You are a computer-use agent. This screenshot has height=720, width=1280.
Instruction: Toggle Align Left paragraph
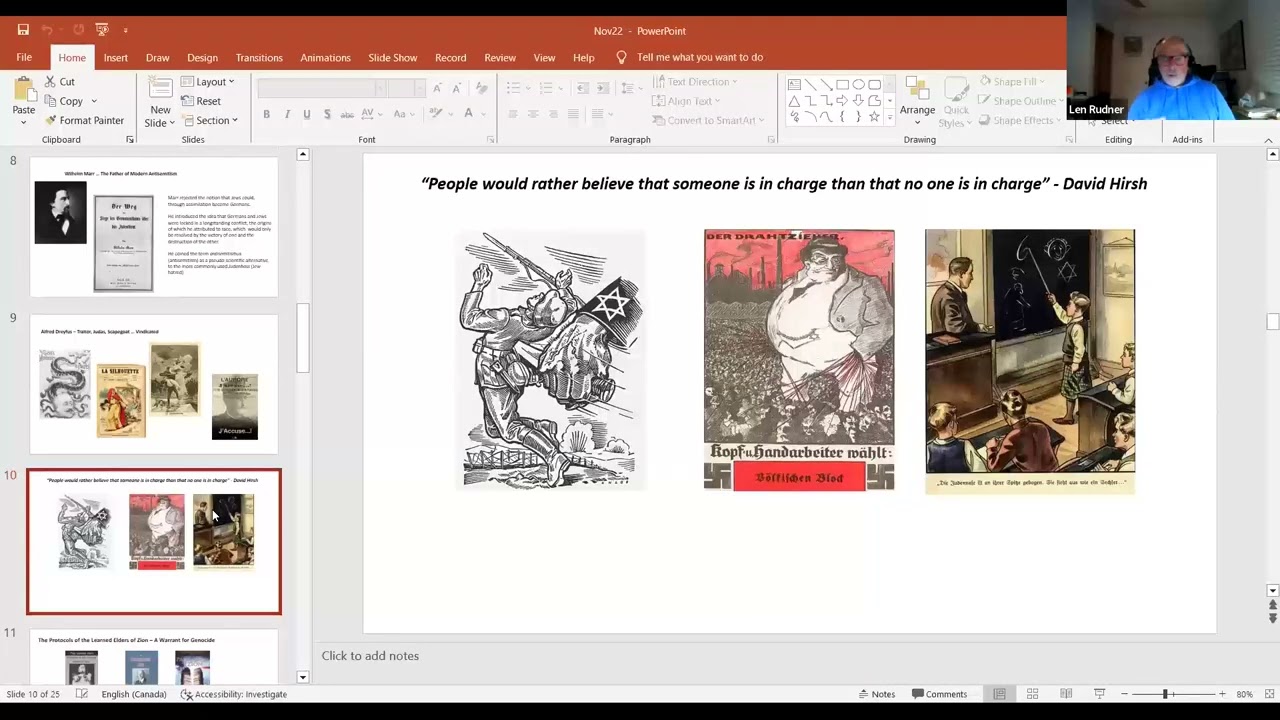(513, 114)
